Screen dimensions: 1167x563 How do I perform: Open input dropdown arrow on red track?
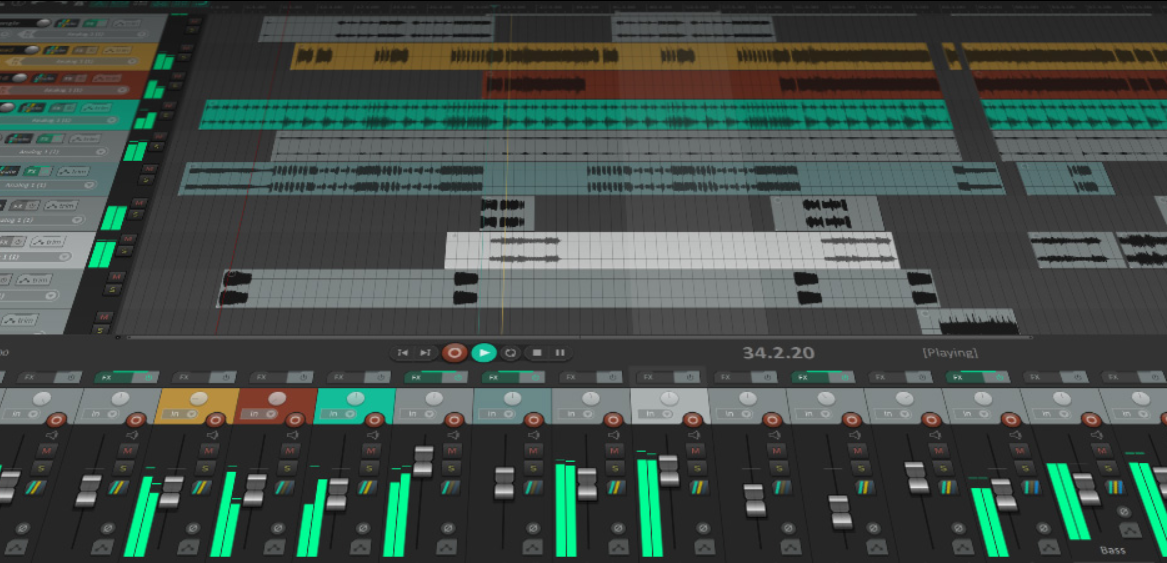(x=121, y=89)
